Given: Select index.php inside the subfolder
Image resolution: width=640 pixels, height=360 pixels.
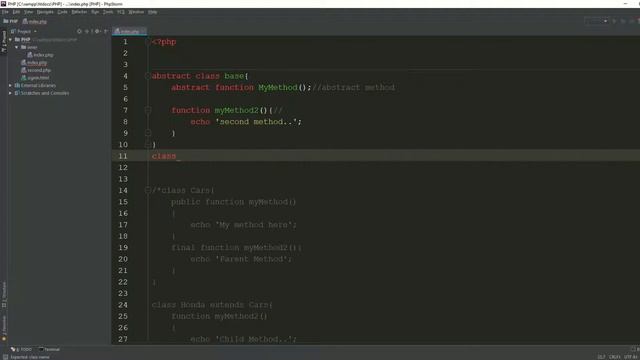Looking at the screenshot, I should tap(40, 55).
